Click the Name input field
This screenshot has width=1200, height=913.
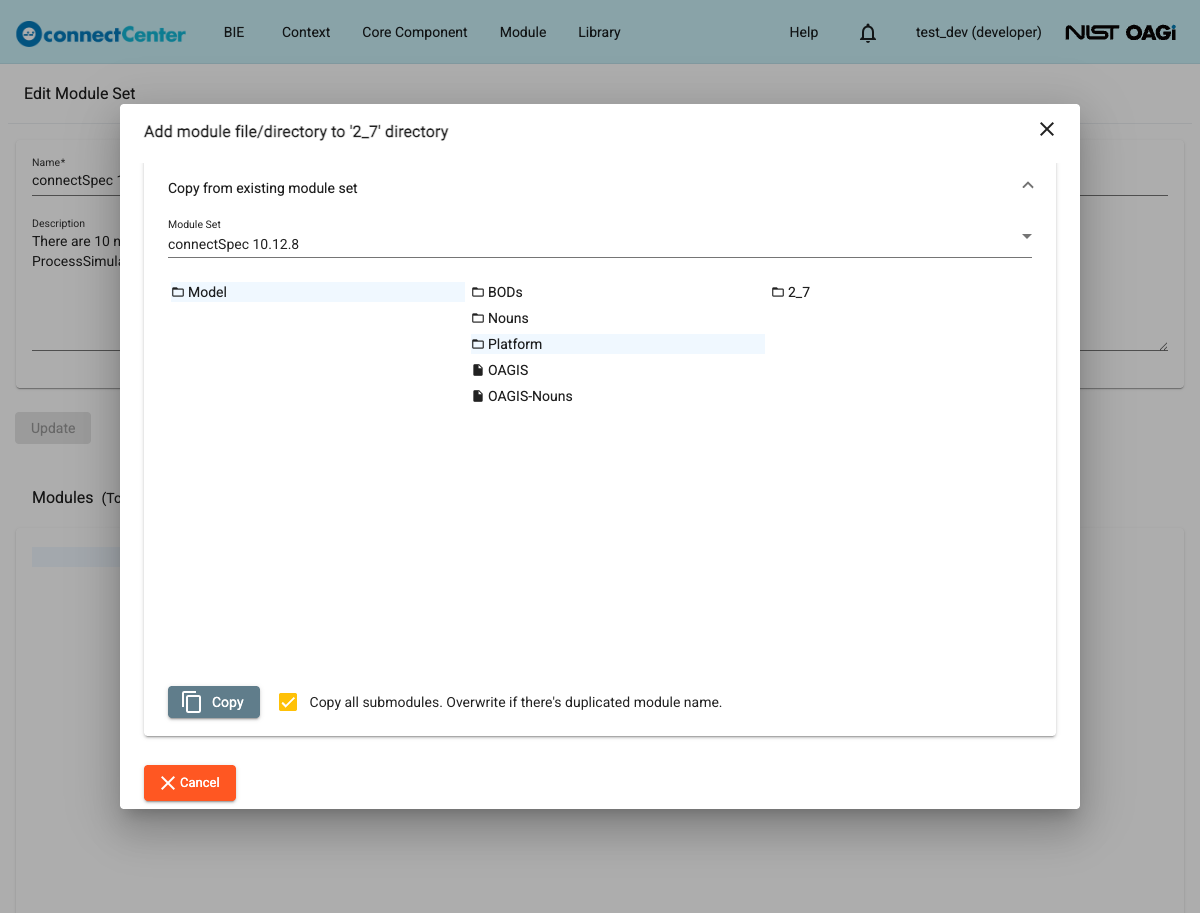(76, 181)
